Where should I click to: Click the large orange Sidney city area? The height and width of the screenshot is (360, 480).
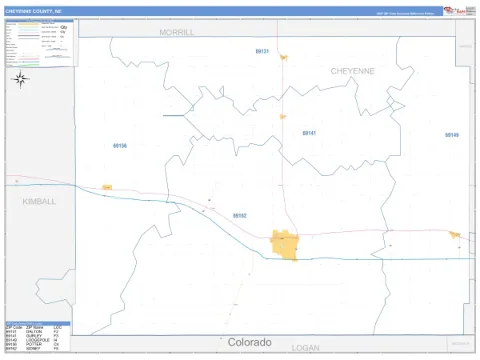coord(285,245)
